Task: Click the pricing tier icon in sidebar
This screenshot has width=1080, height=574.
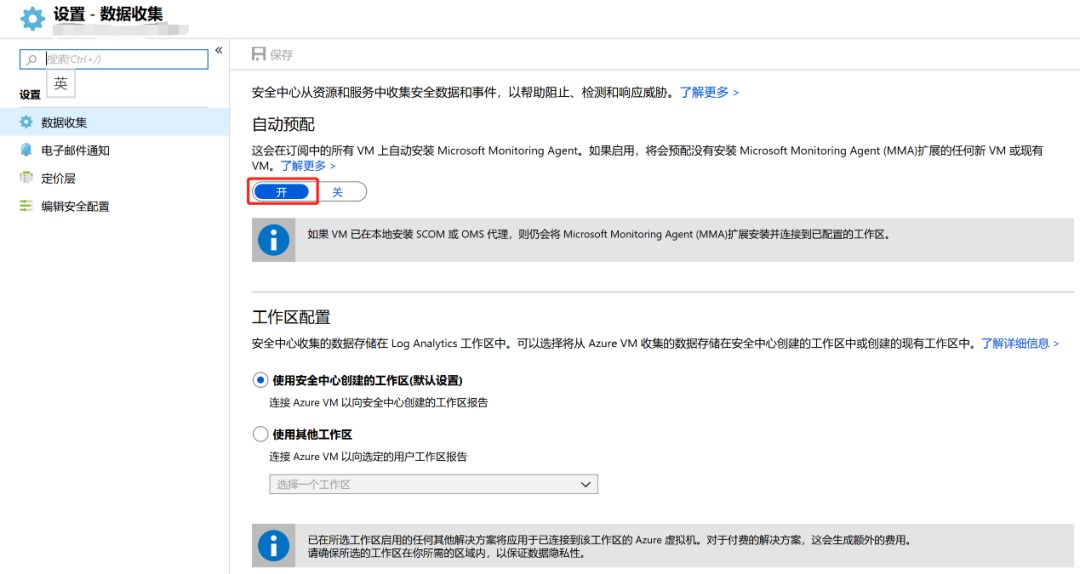Action: point(26,178)
